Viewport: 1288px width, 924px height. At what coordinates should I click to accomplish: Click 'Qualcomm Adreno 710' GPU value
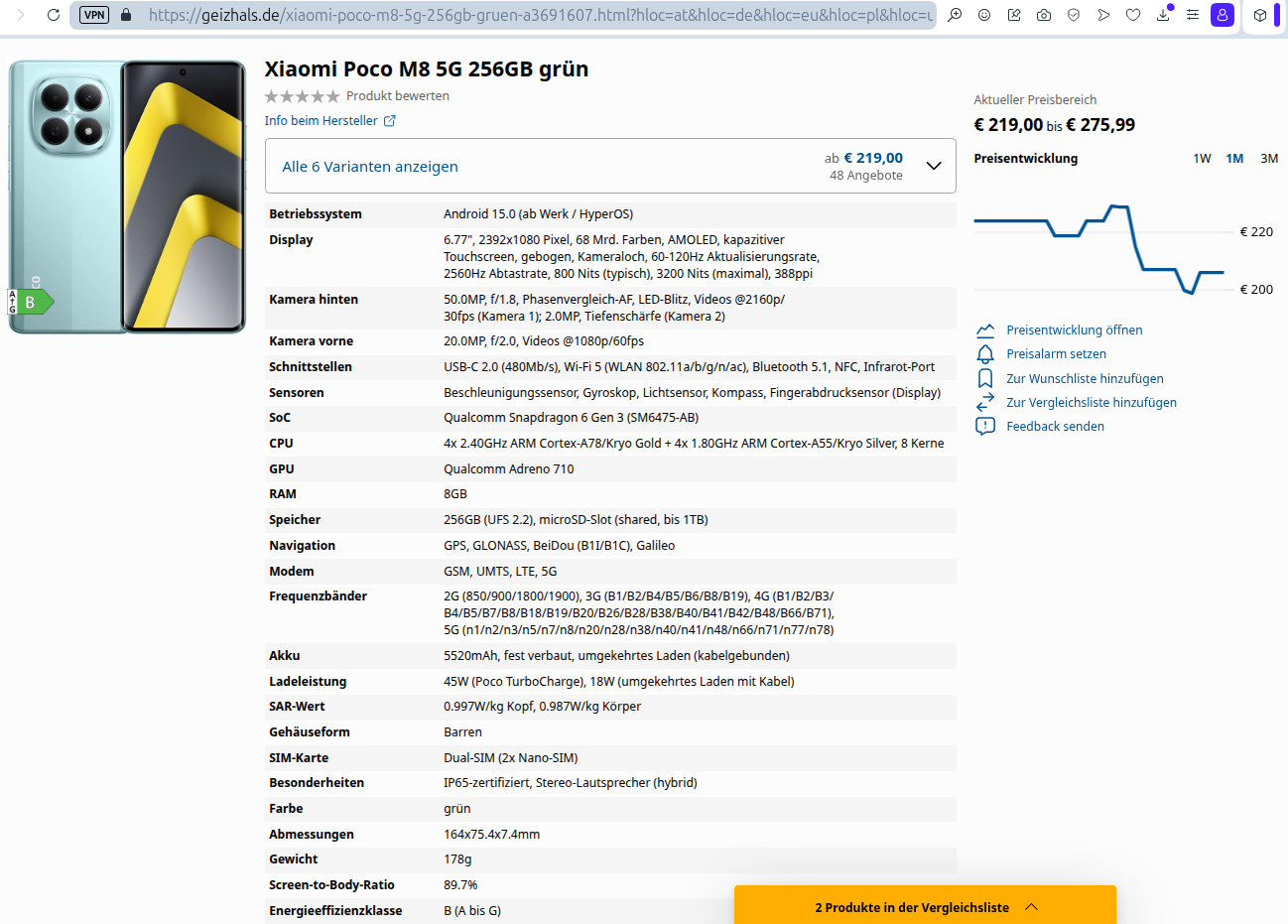pos(508,469)
